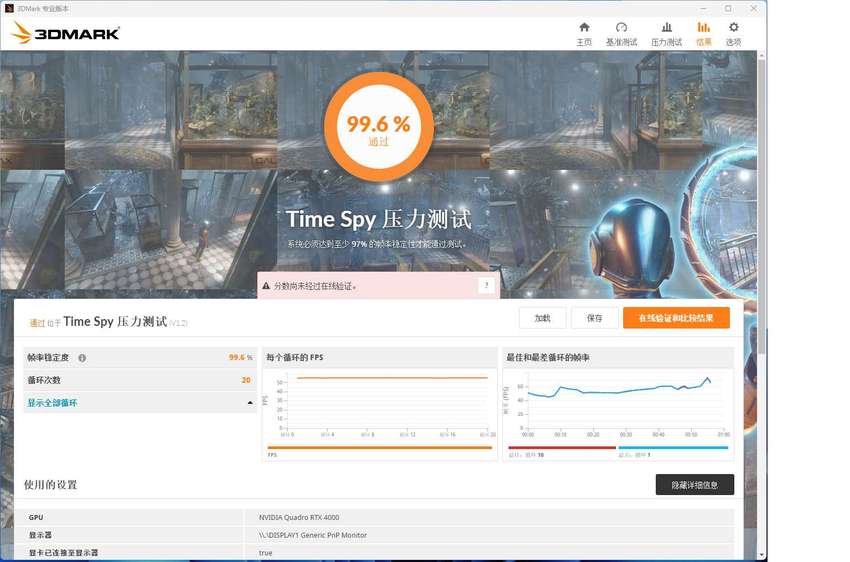Click the vertical scrollbar thumb

(x=762, y=206)
